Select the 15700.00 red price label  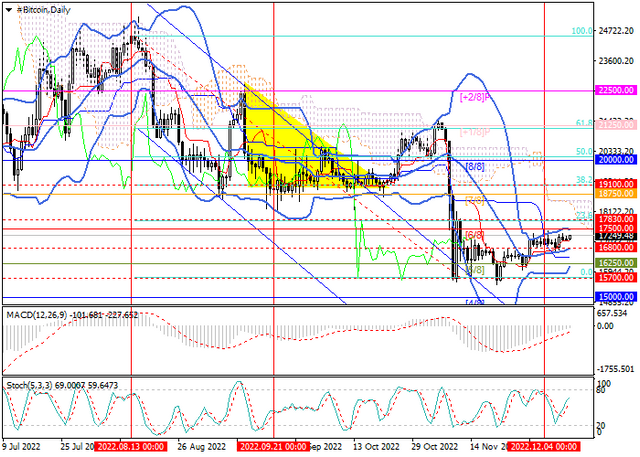[x=616, y=277]
